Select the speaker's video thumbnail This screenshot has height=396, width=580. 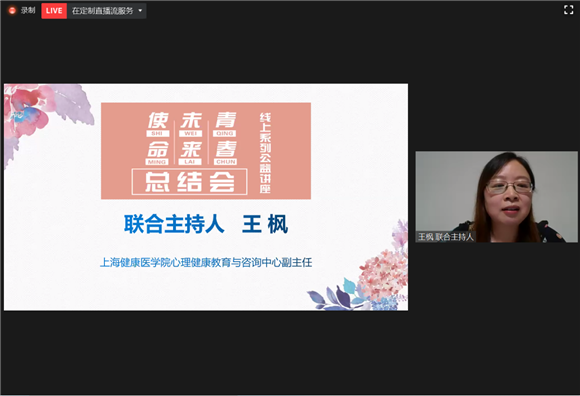pos(496,197)
